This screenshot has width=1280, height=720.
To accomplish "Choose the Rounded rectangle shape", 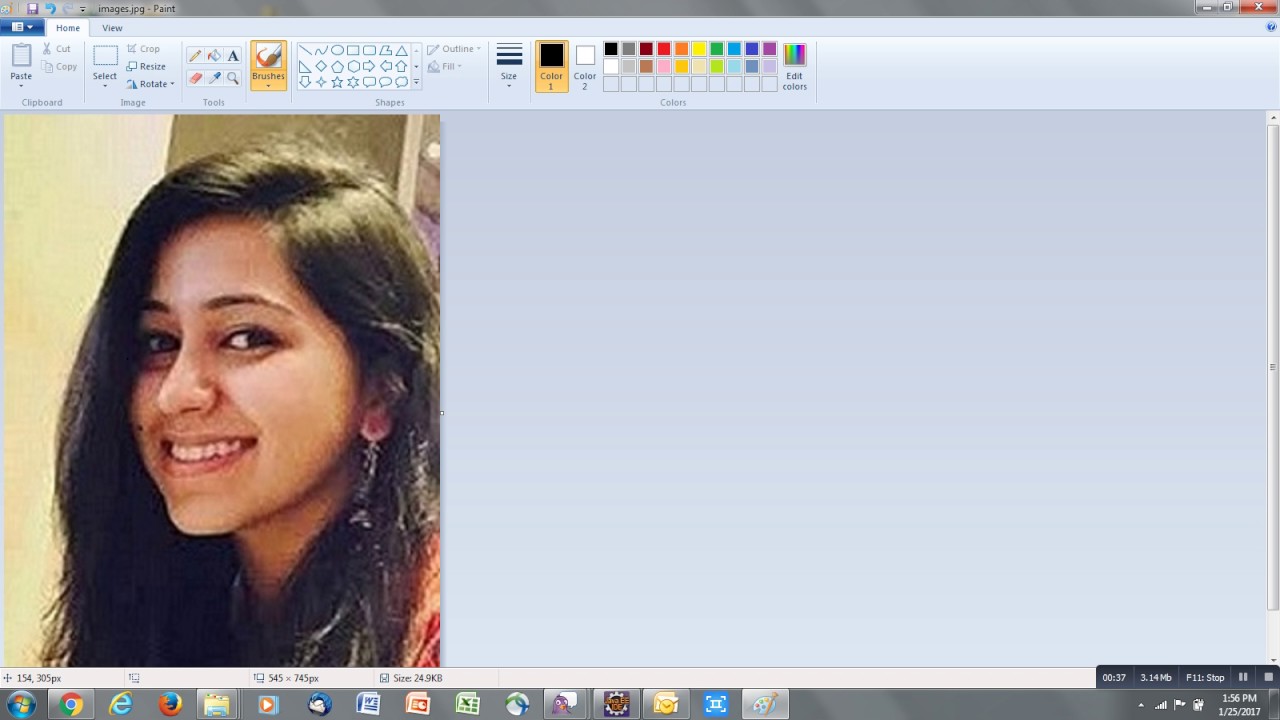I will (369, 50).
